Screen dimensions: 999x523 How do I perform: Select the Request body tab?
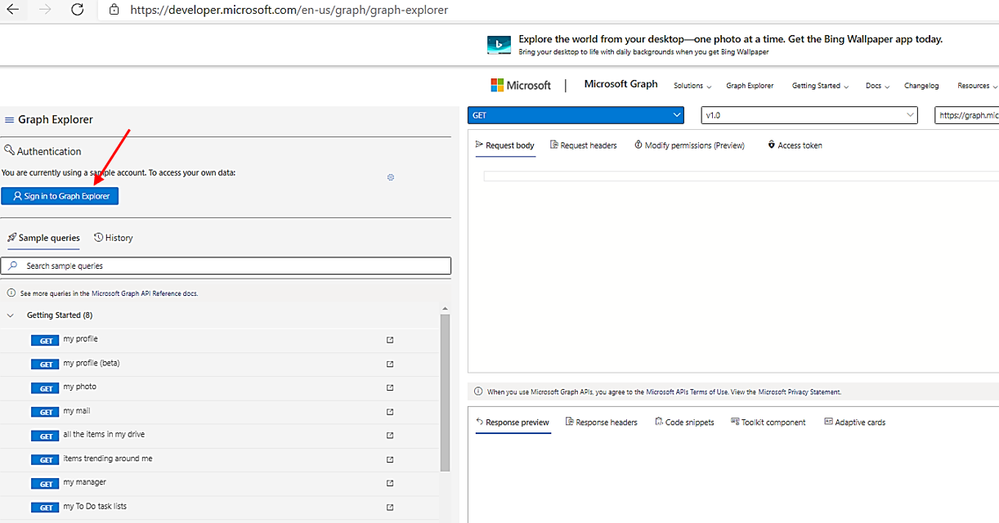(505, 145)
